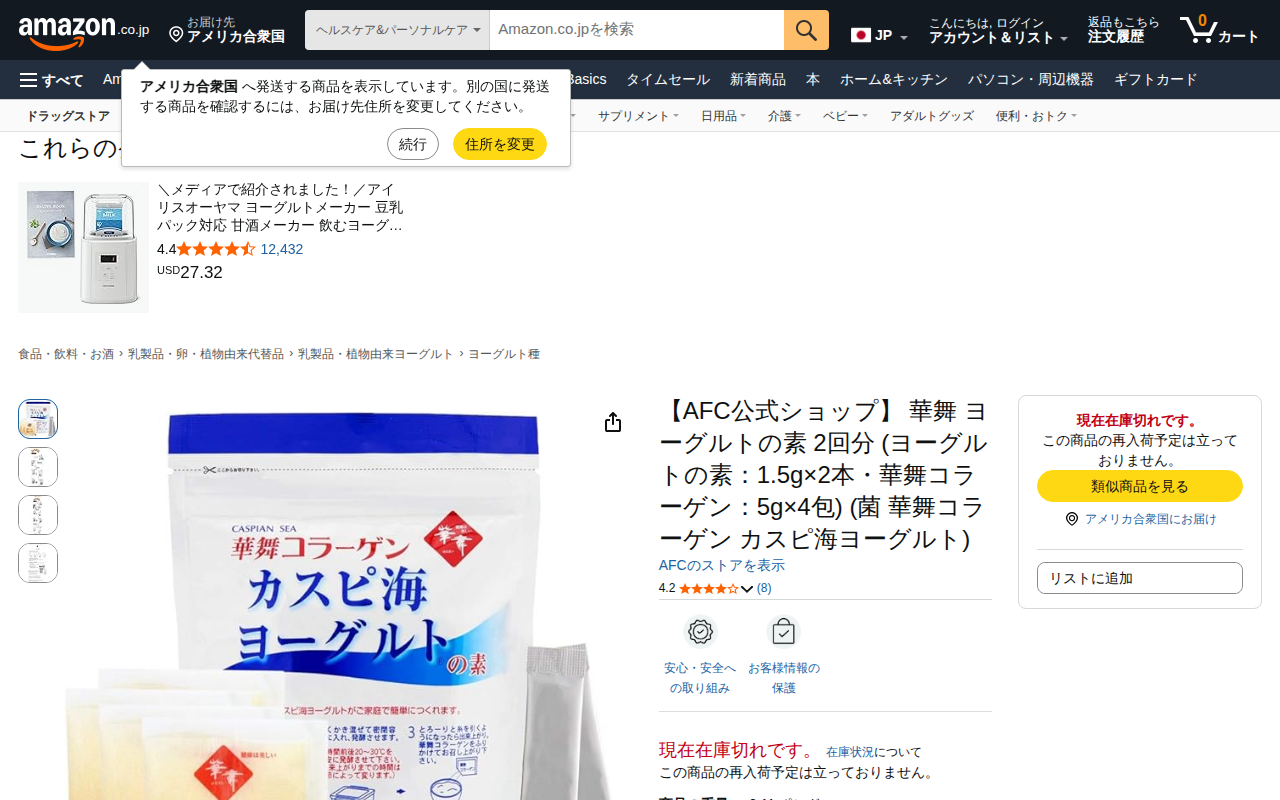Click the 類似商品を見る button
This screenshot has height=800, width=1280.
pos(1140,486)
